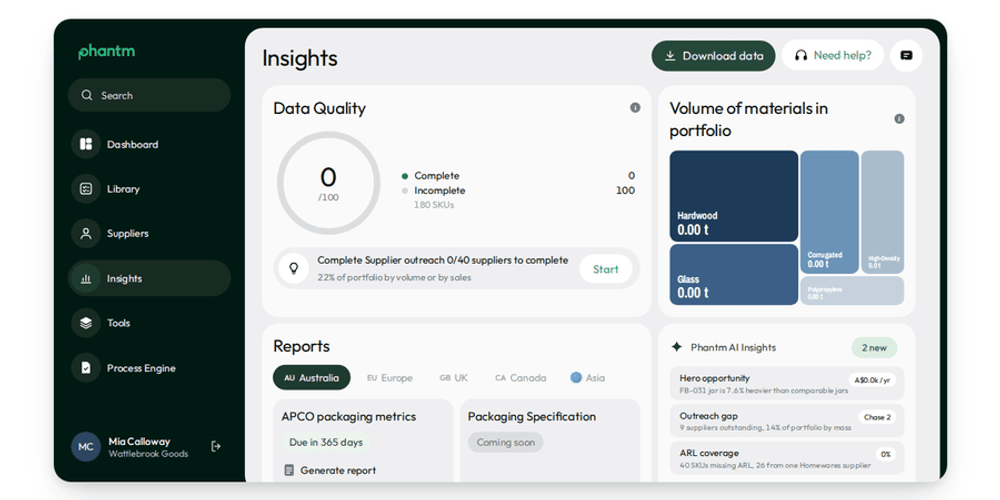Click the grey Incomplete legend dot
The image size is (1000, 500).
(405, 191)
